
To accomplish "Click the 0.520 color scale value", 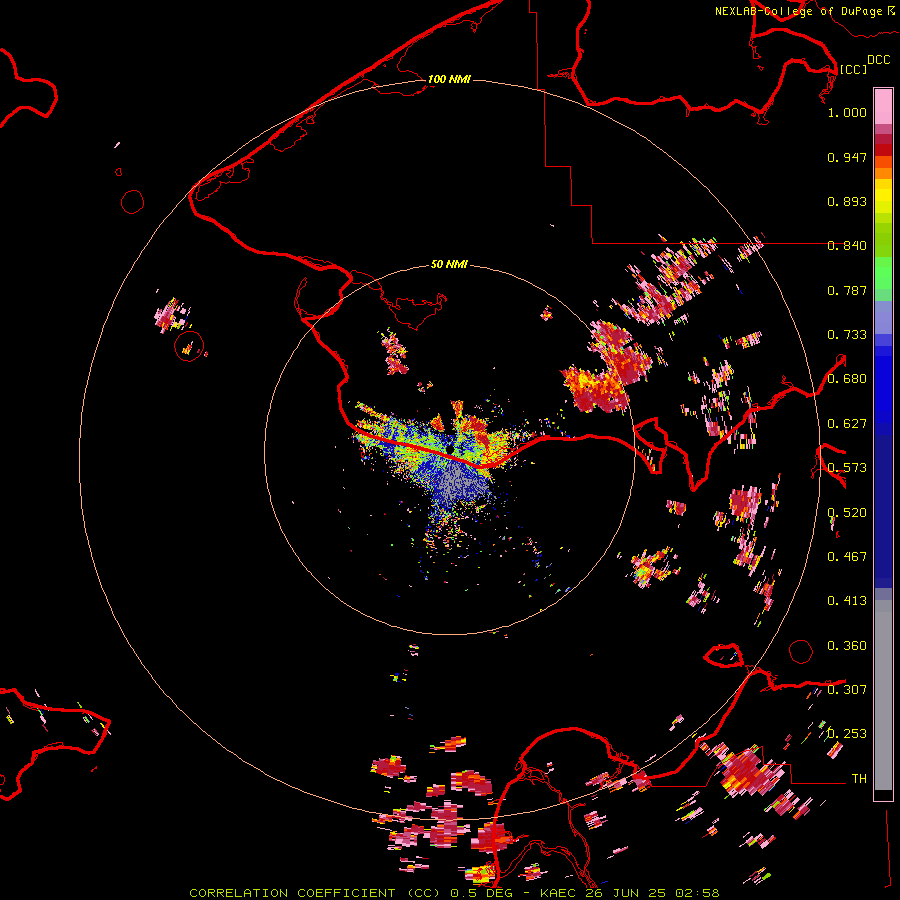I will (847, 513).
